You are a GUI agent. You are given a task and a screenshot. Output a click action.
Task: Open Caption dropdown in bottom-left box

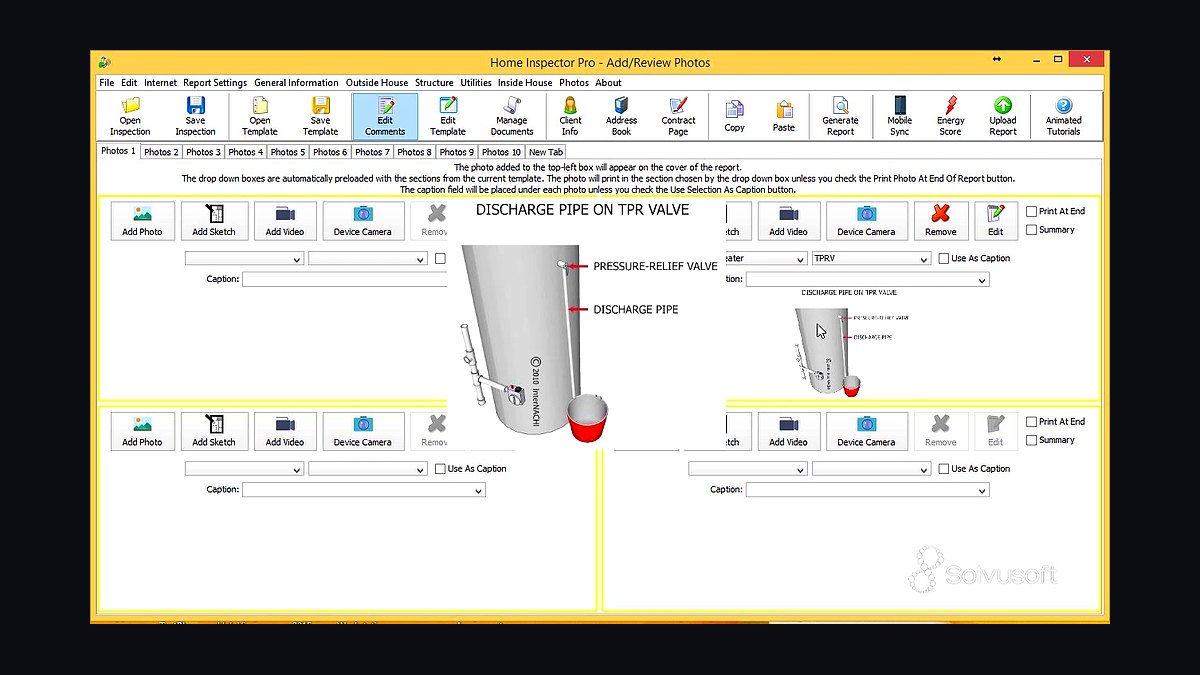point(364,490)
